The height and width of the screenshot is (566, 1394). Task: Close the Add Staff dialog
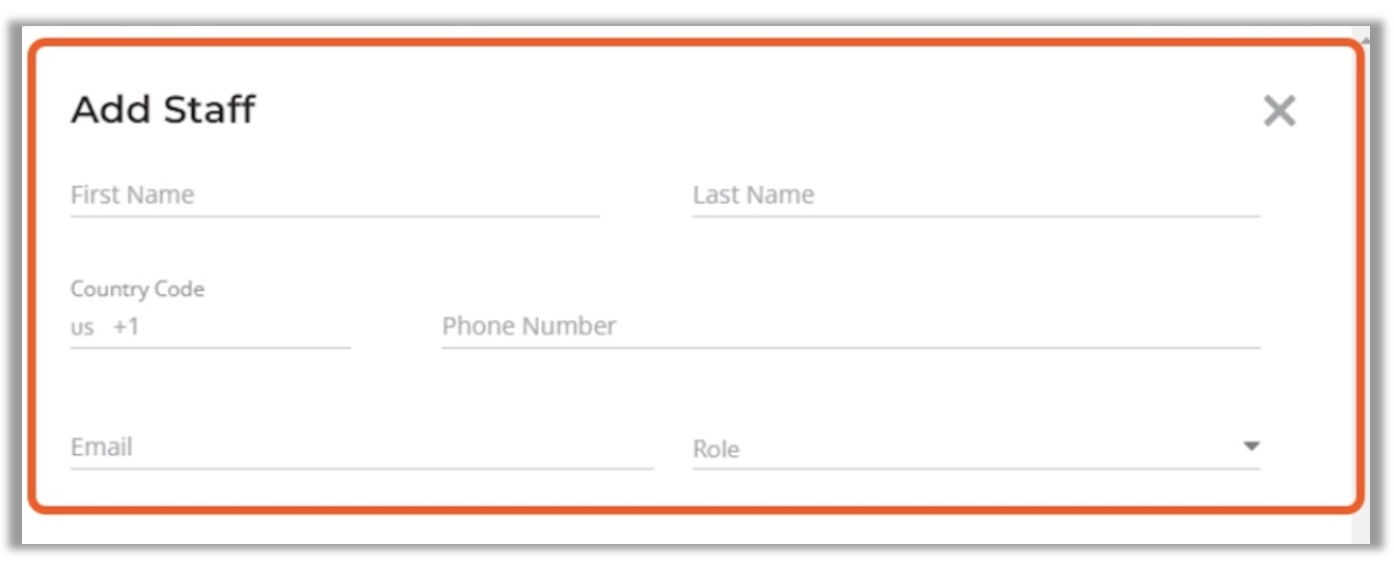click(1279, 111)
